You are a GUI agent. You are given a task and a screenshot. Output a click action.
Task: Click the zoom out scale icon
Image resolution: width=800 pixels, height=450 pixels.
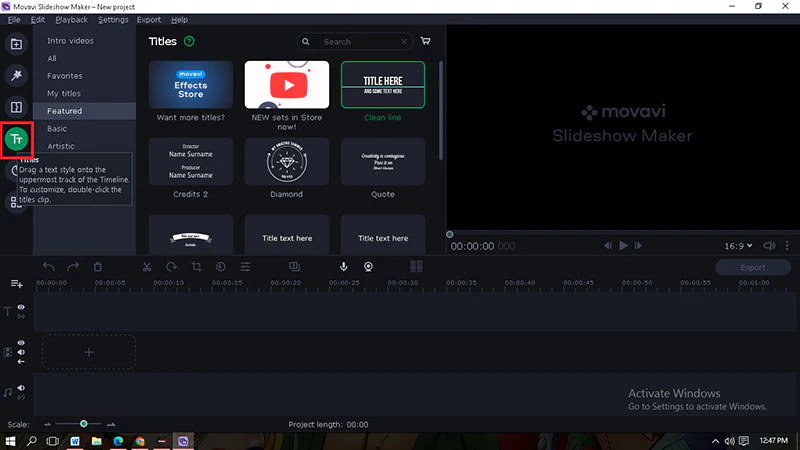click(x=47, y=424)
